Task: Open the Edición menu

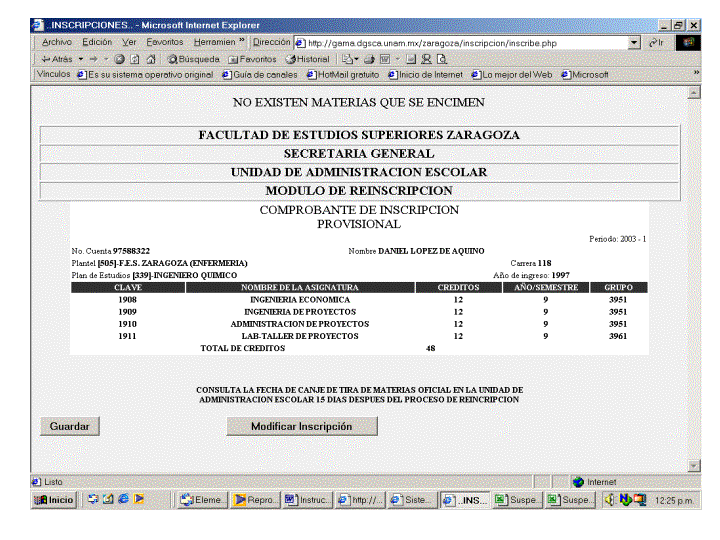Action: (97, 43)
